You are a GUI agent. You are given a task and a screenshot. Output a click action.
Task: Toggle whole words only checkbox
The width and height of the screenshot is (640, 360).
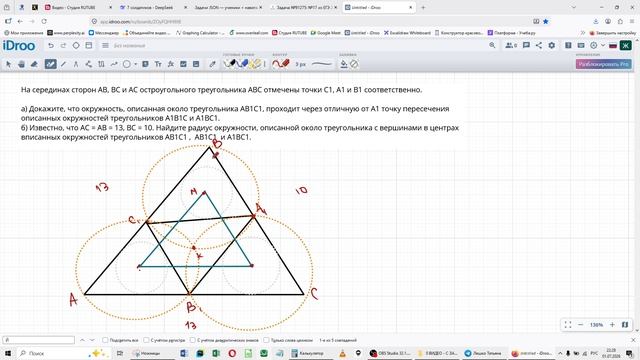pyautogui.click(x=266, y=340)
